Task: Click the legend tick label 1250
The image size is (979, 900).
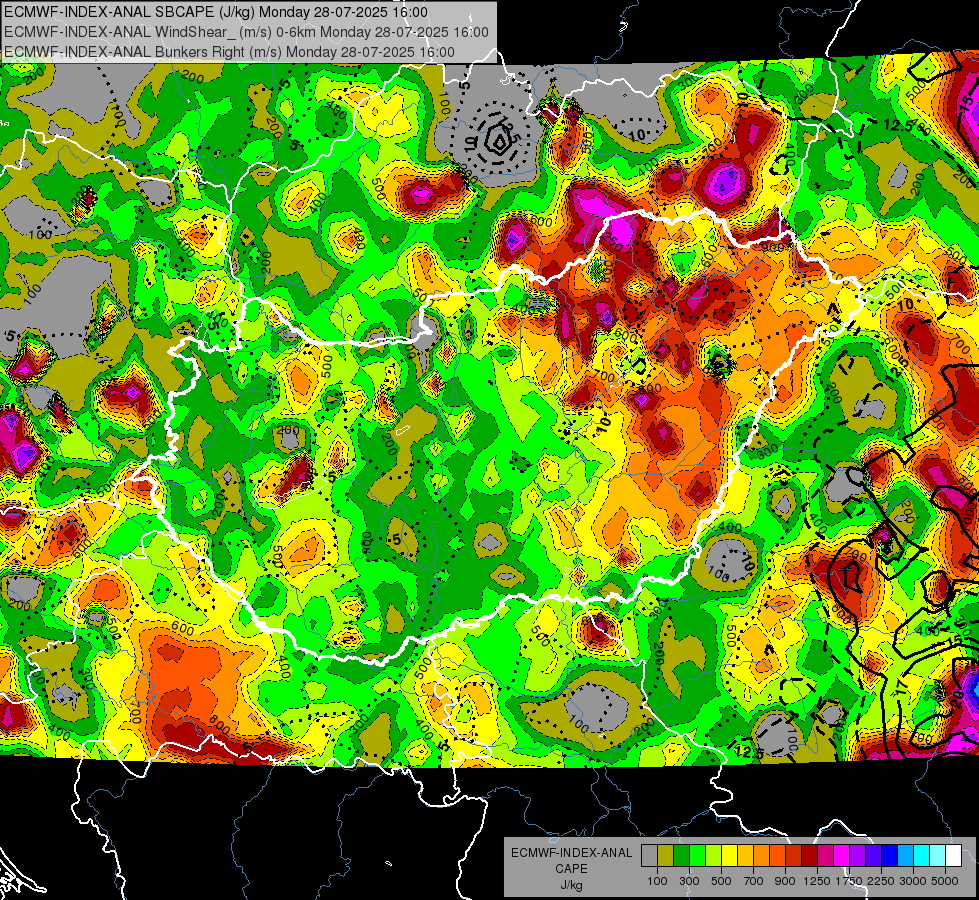Action: [817, 881]
